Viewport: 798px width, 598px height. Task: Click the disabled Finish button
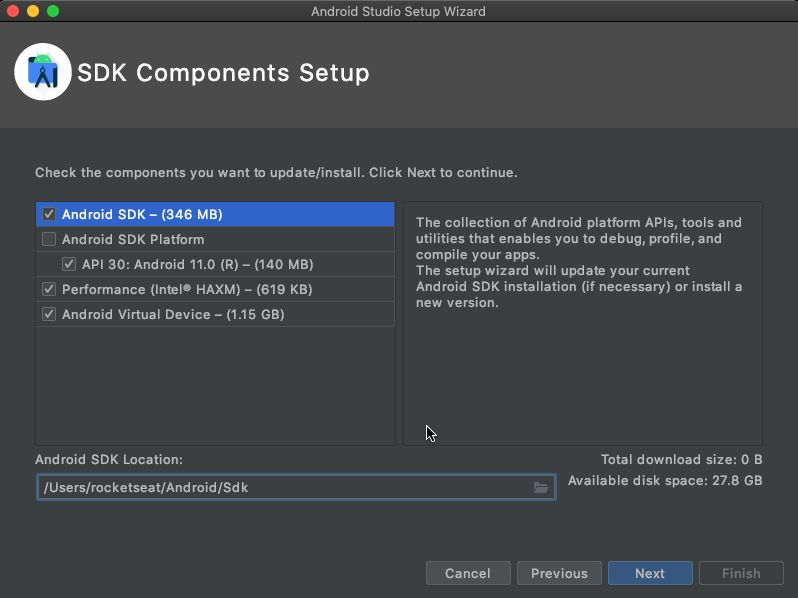tap(741, 573)
